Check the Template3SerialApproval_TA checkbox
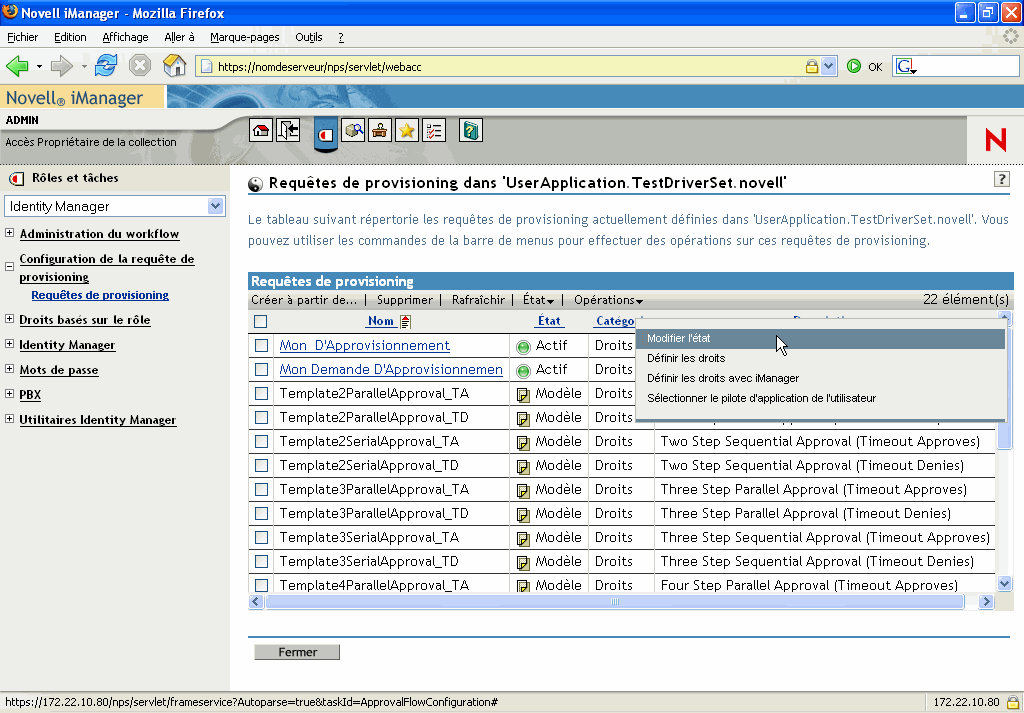 coord(261,537)
